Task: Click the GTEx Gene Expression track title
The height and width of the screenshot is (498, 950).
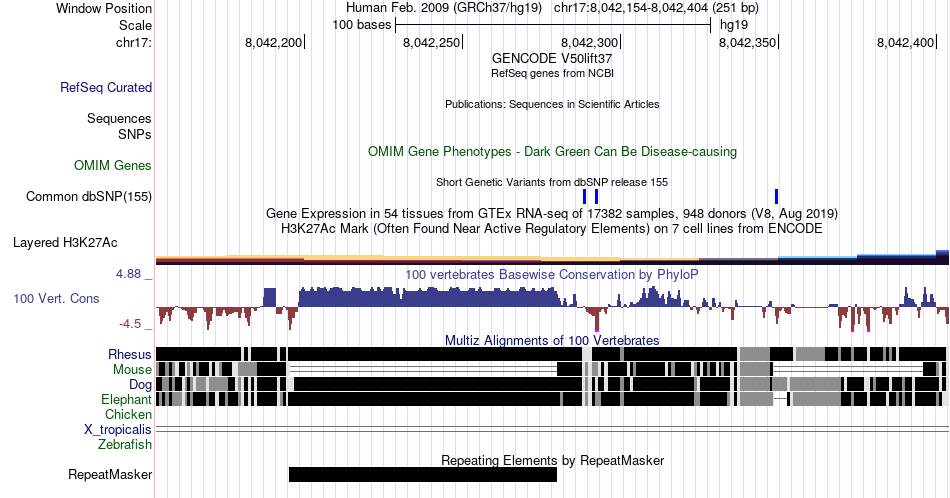Action: pyautogui.click(x=552, y=213)
